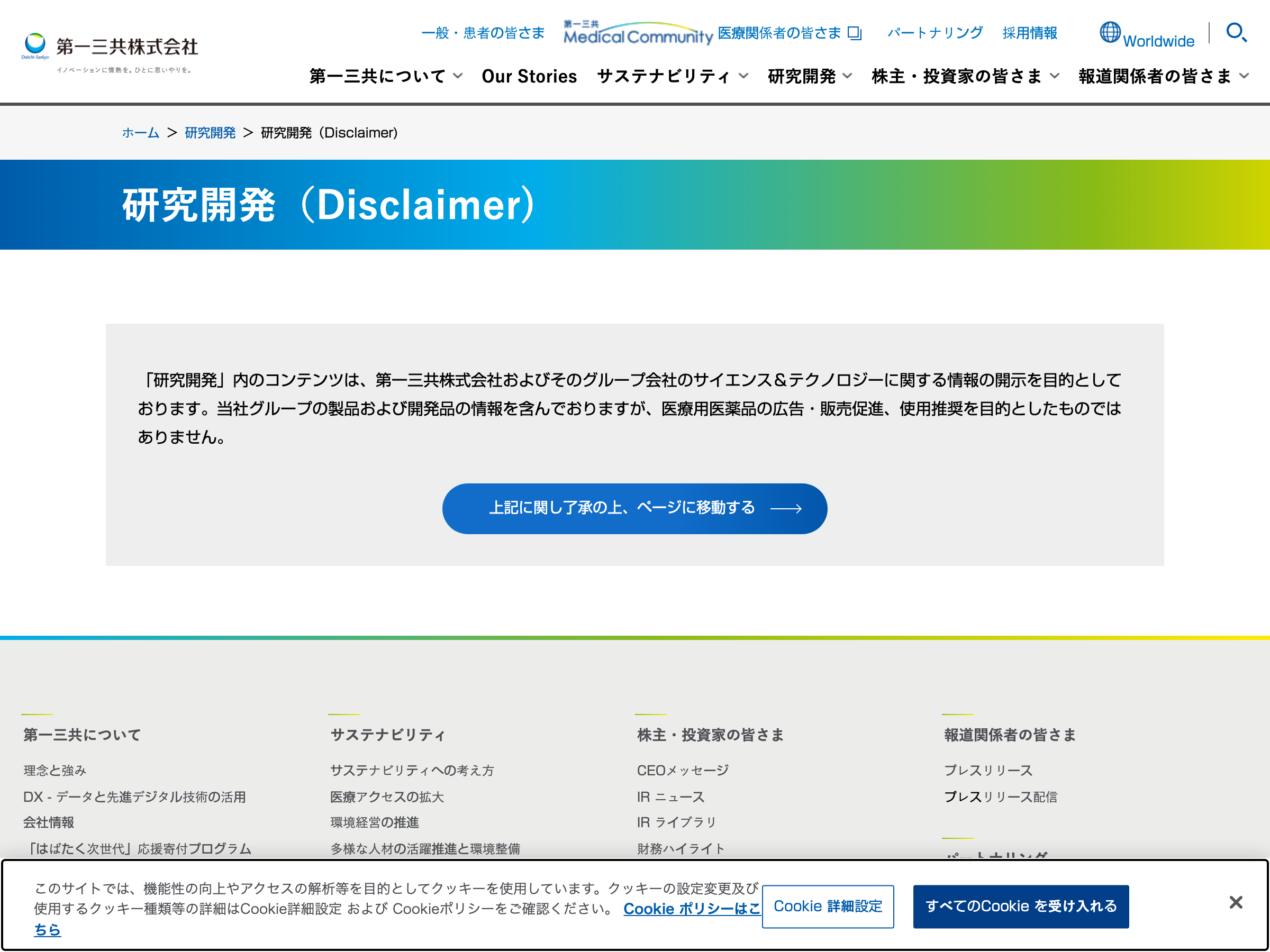Click footer heading 株主・投資家の皆さま
This screenshot has width=1270, height=952.
[710, 735]
